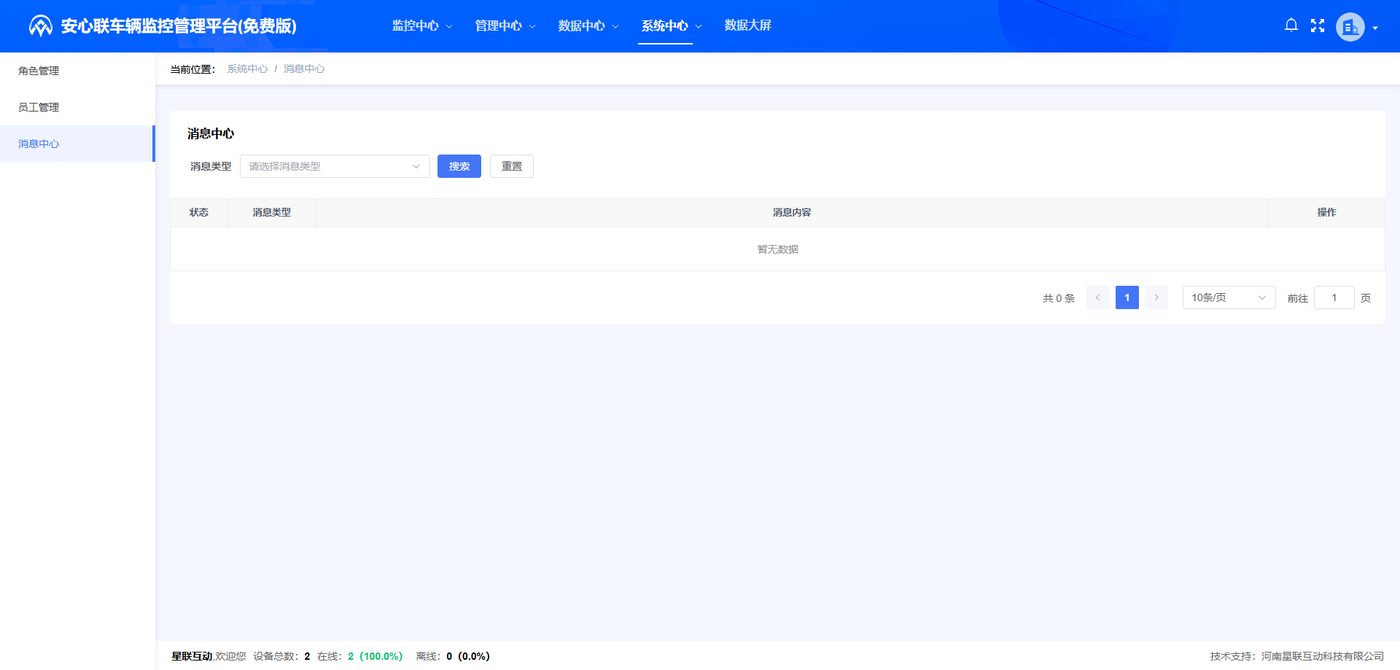Expand the 系统中心 menu

point(671,26)
